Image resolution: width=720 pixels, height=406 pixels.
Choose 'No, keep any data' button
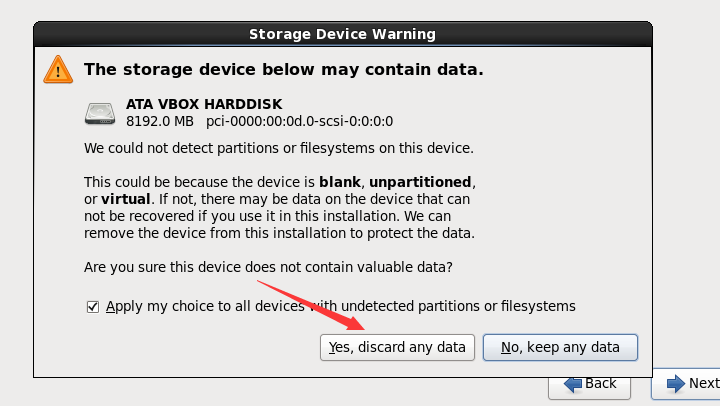[x=560, y=347]
